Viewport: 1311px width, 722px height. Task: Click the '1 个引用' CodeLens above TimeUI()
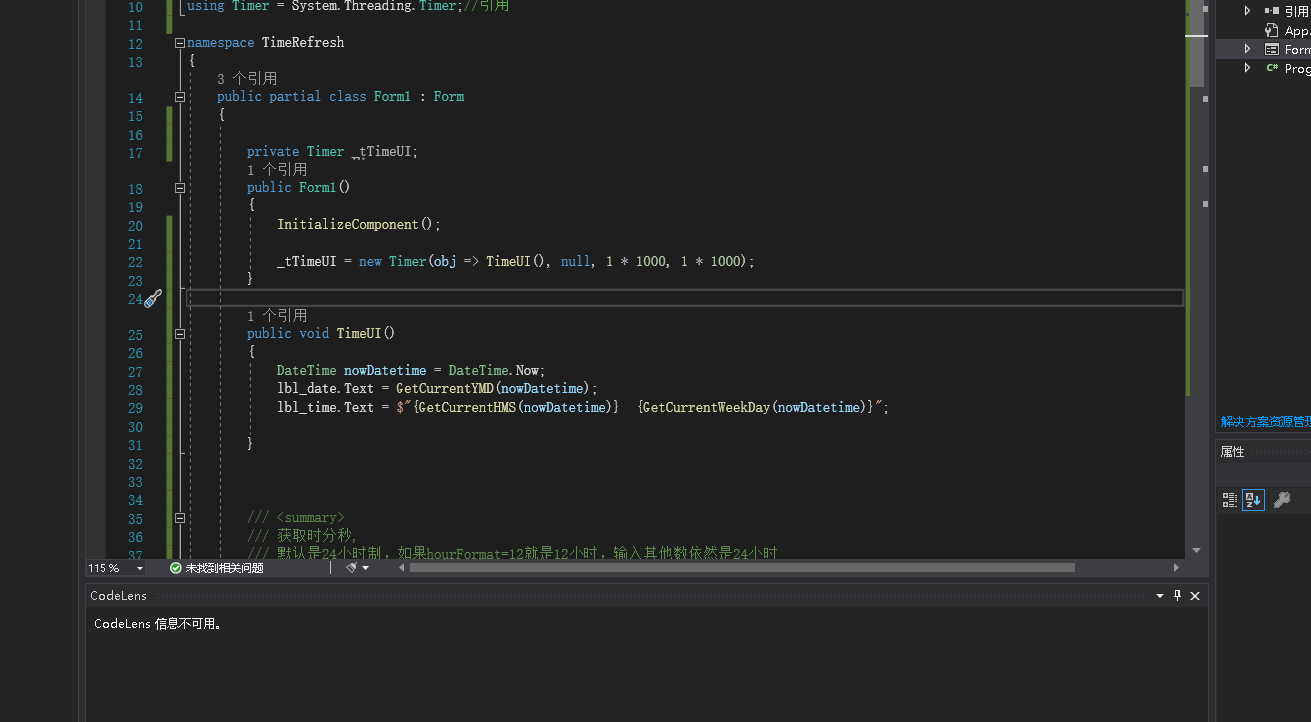277,316
